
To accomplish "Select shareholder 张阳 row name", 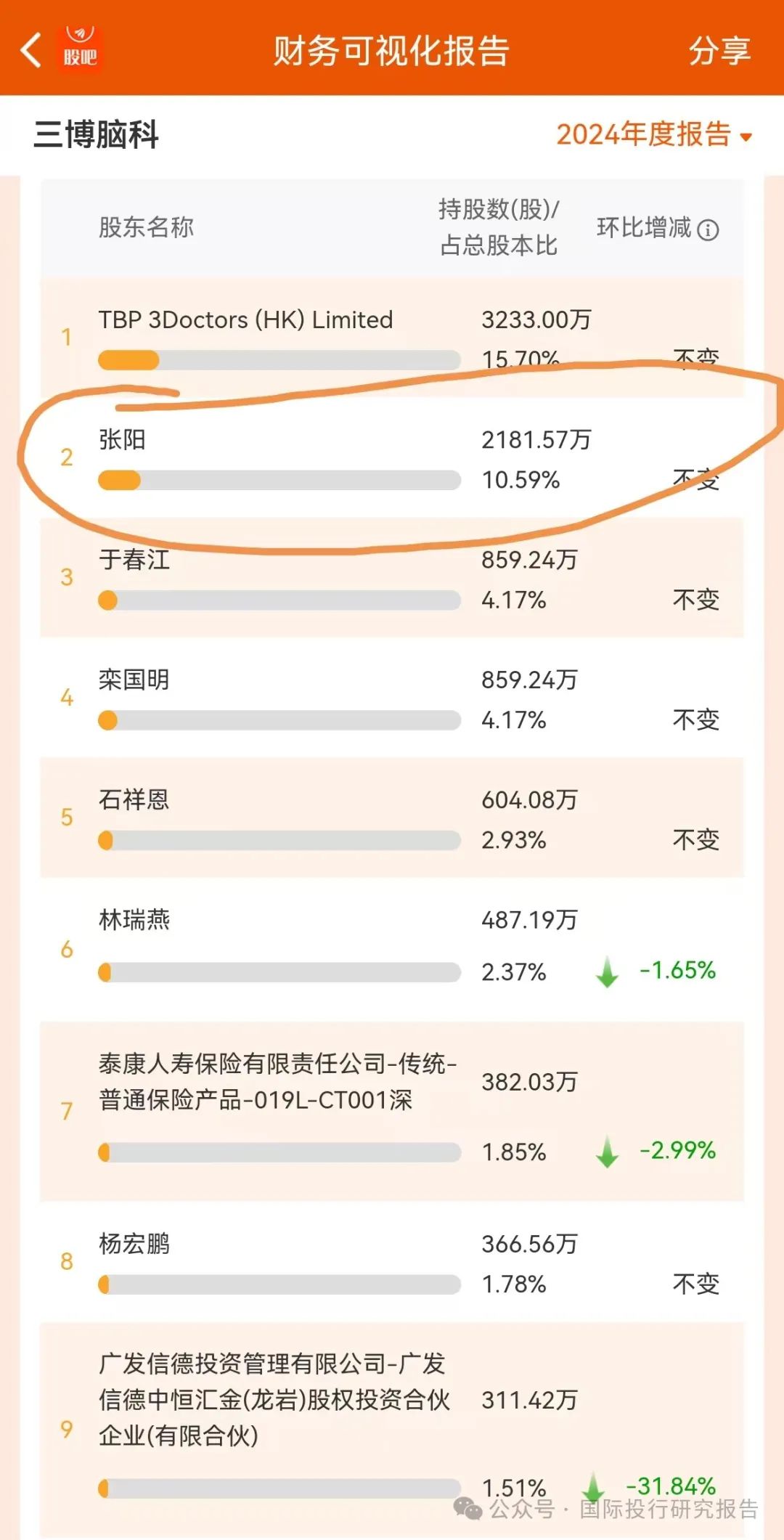I will click(x=122, y=439).
